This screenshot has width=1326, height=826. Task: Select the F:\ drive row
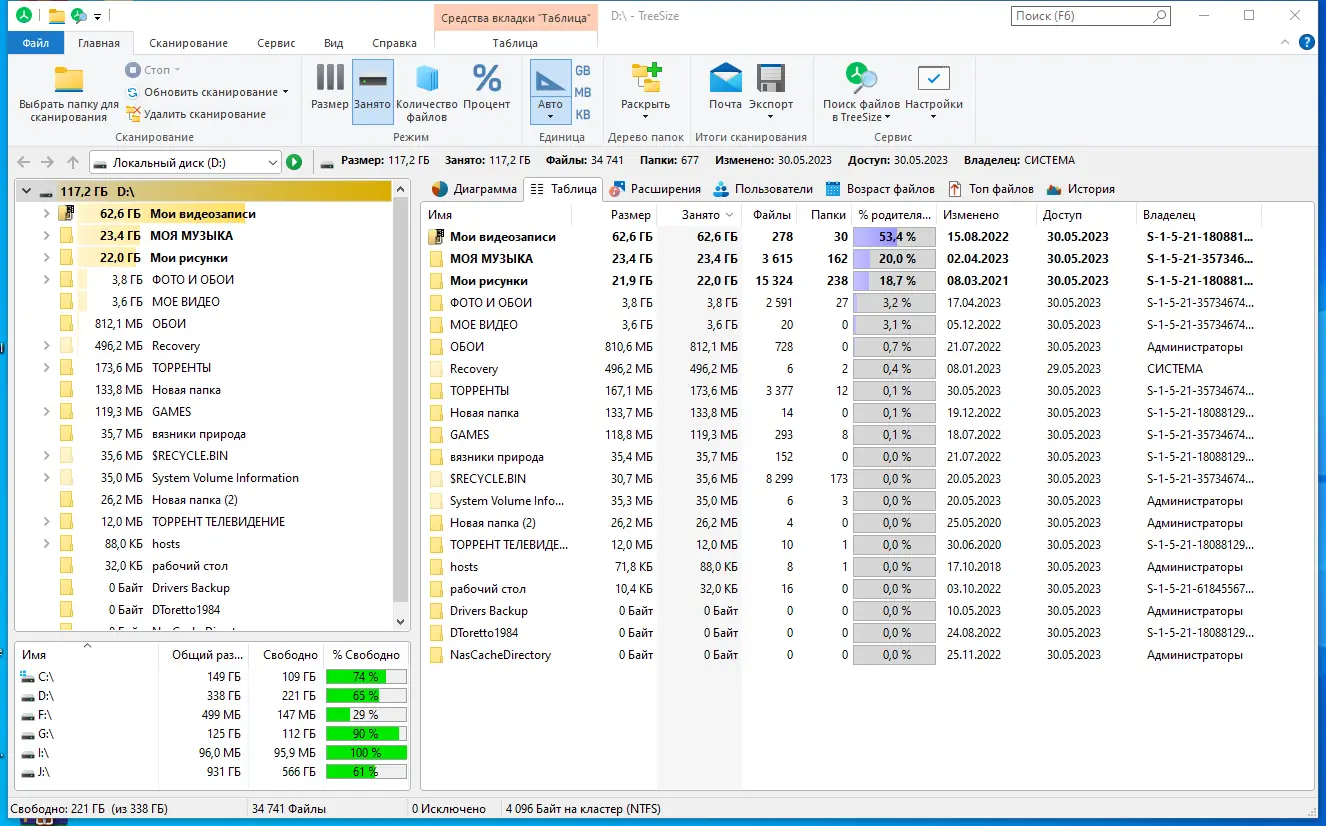[212, 715]
